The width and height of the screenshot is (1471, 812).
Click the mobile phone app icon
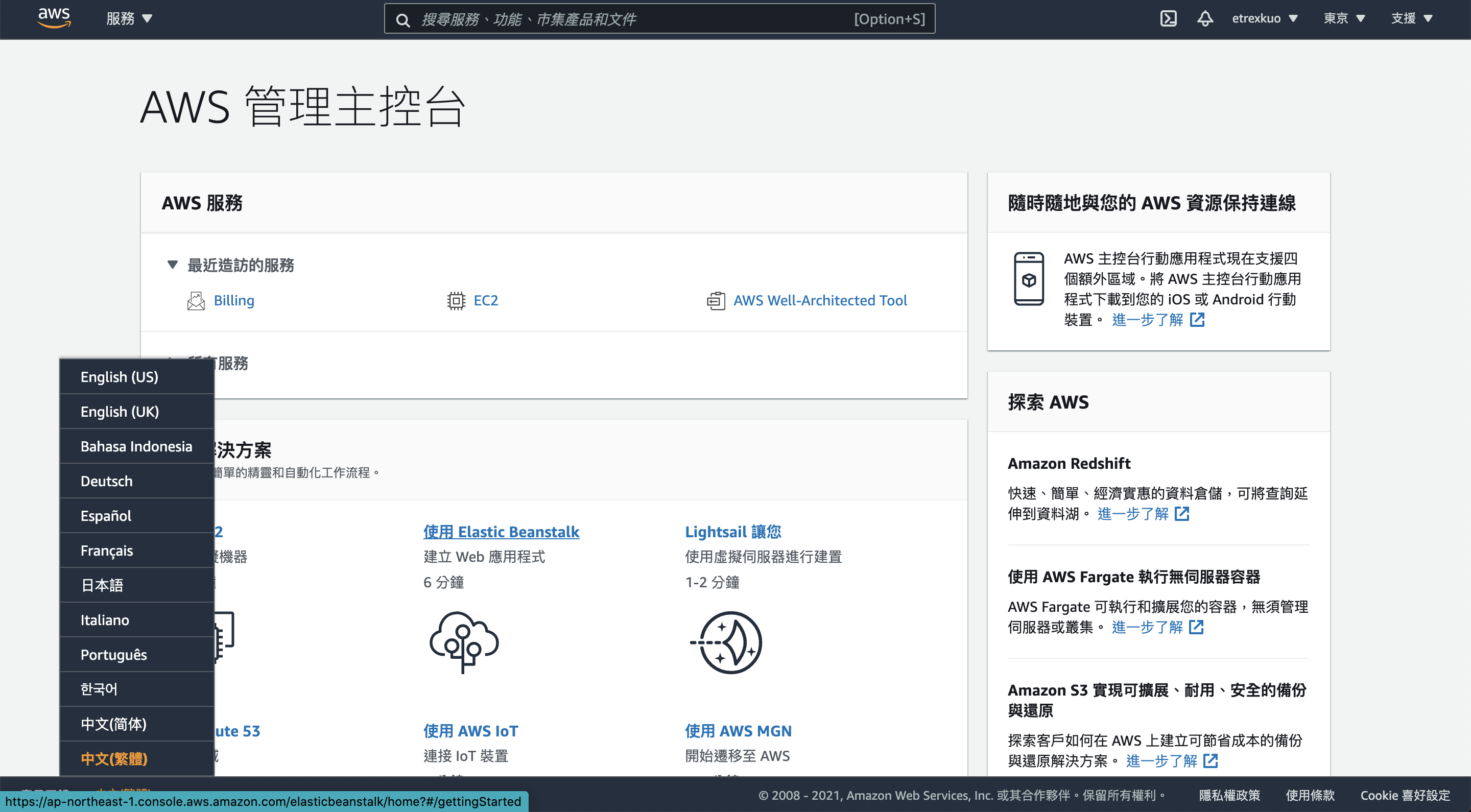pos(1029,279)
